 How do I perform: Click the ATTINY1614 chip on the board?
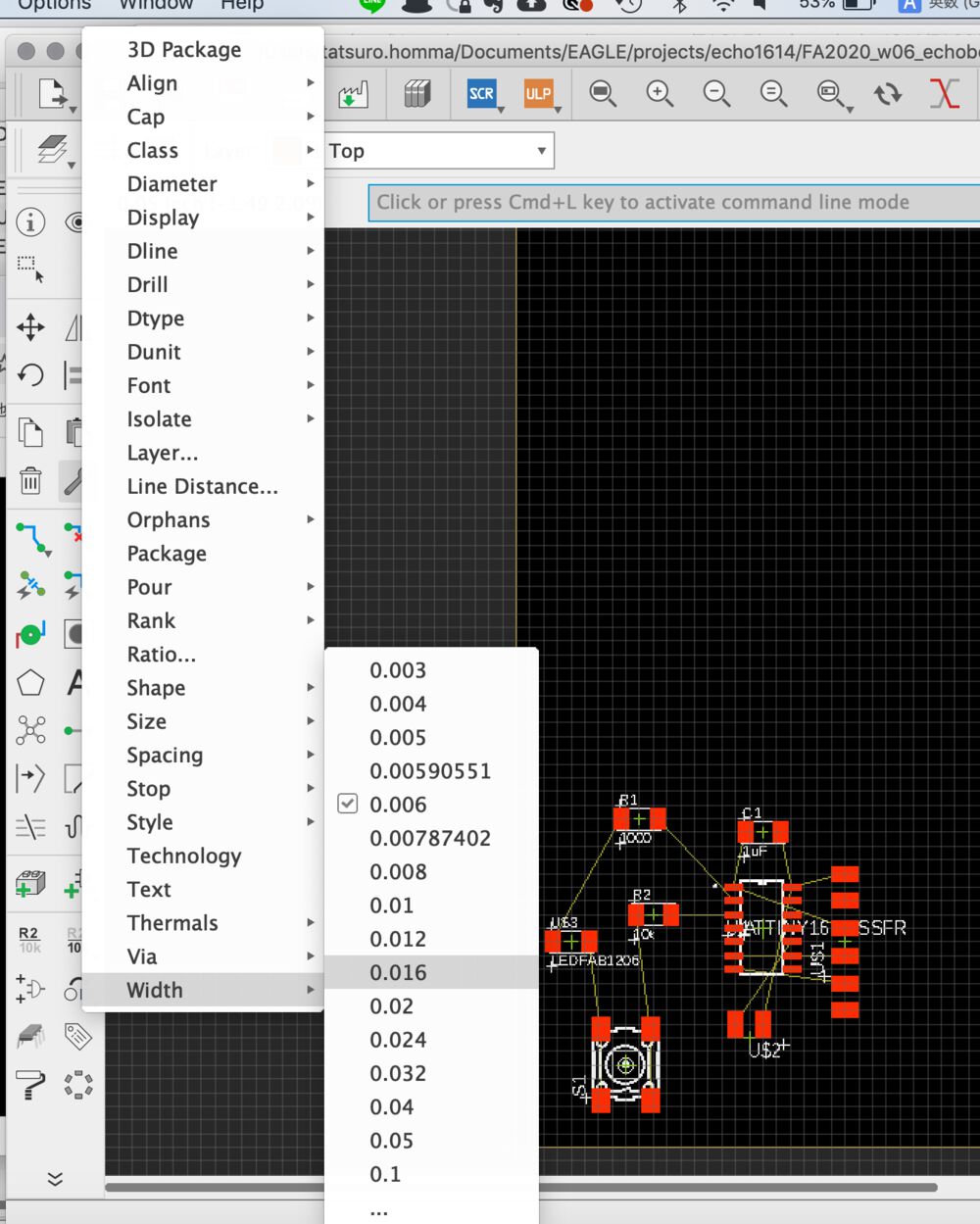[x=762, y=927]
